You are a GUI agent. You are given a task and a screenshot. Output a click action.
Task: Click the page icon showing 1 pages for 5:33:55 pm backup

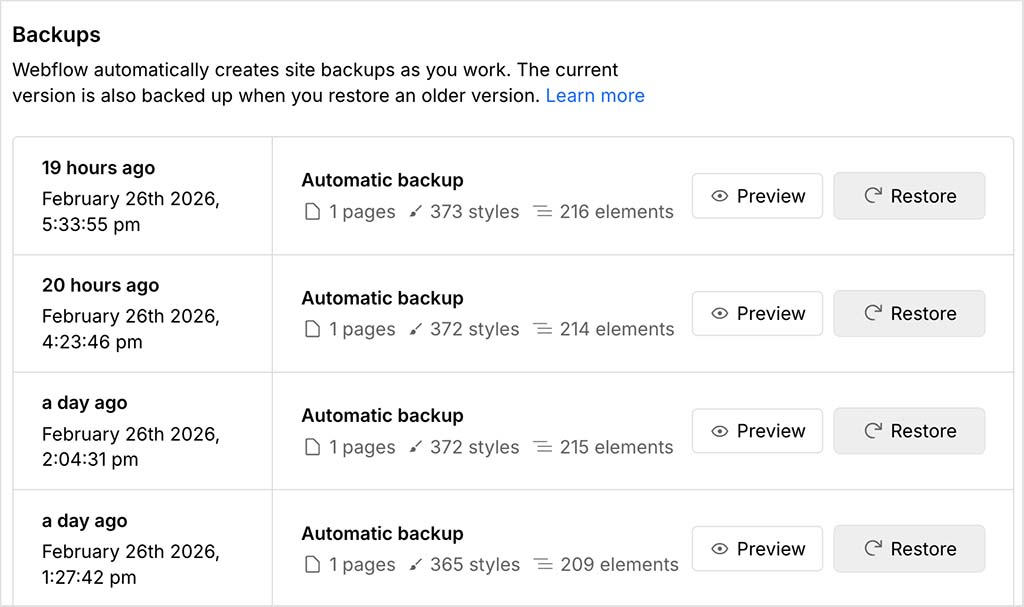coord(311,212)
